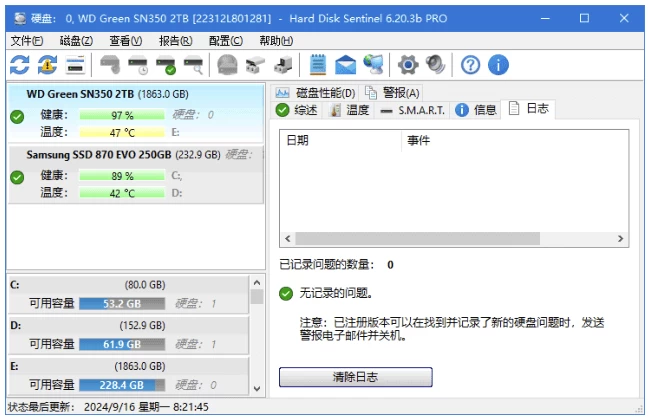The image size is (649, 420).
Task: Click the 日期 column header
Action: pos(298,141)
